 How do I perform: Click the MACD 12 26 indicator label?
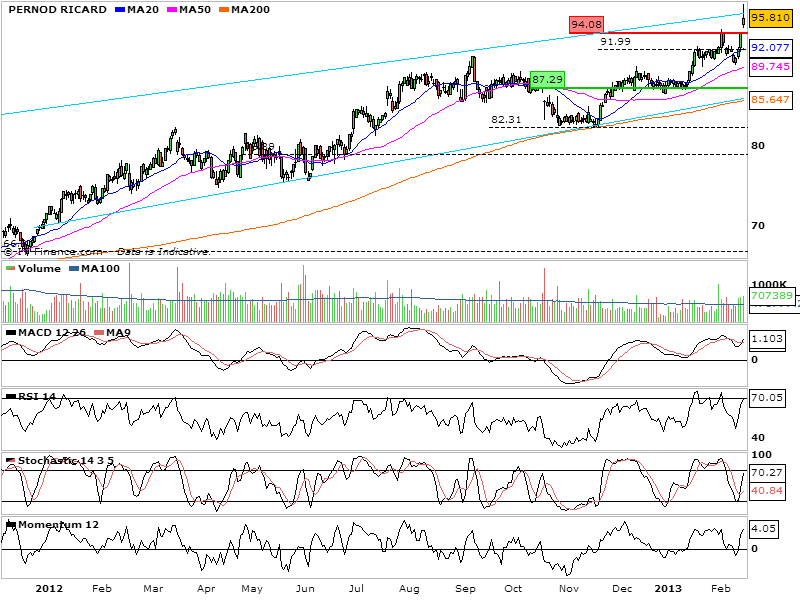click(52, 333)
